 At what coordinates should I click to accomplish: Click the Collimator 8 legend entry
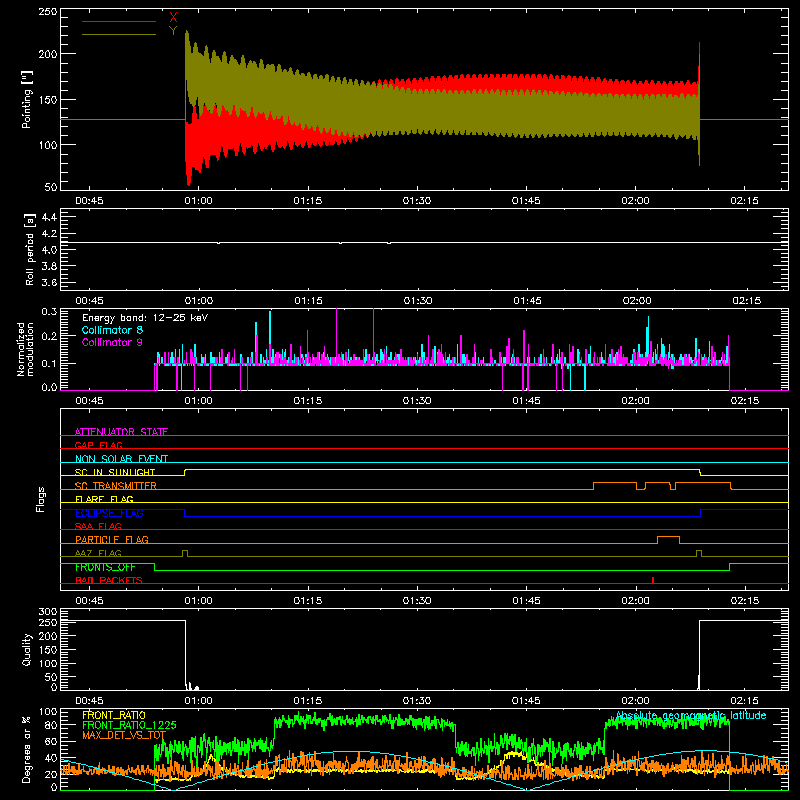point(112,330)
